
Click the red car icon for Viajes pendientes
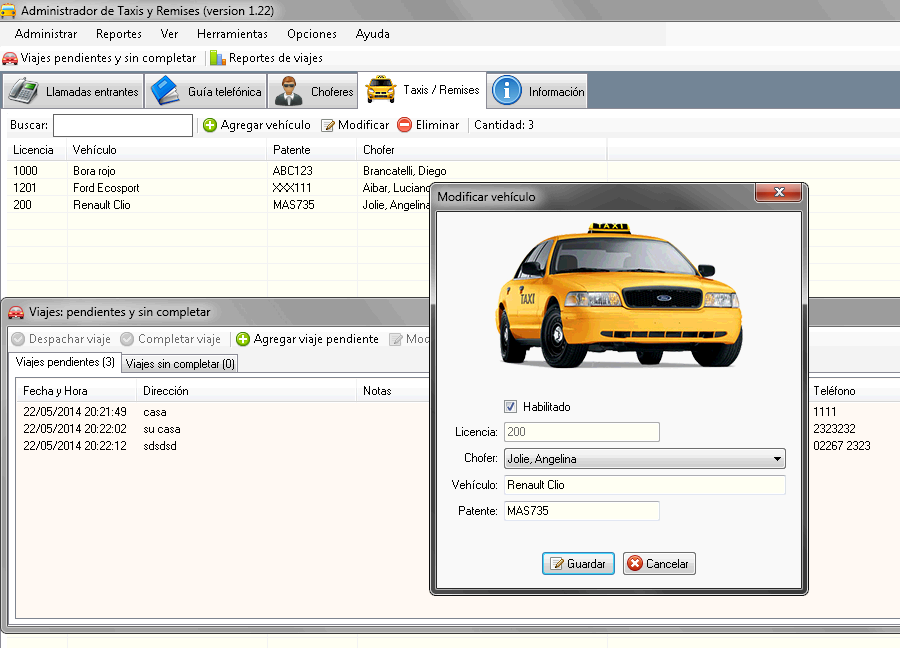point(10,58)
